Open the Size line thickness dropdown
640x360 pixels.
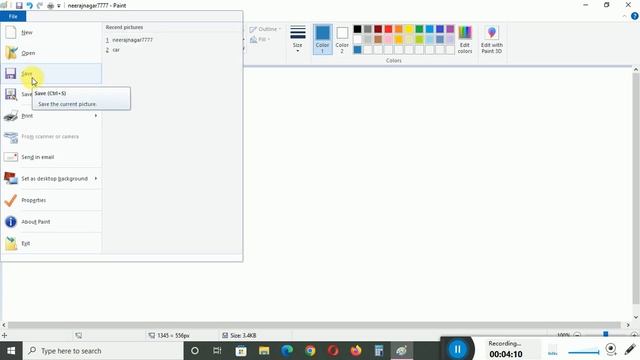click(x=298, y=39)
